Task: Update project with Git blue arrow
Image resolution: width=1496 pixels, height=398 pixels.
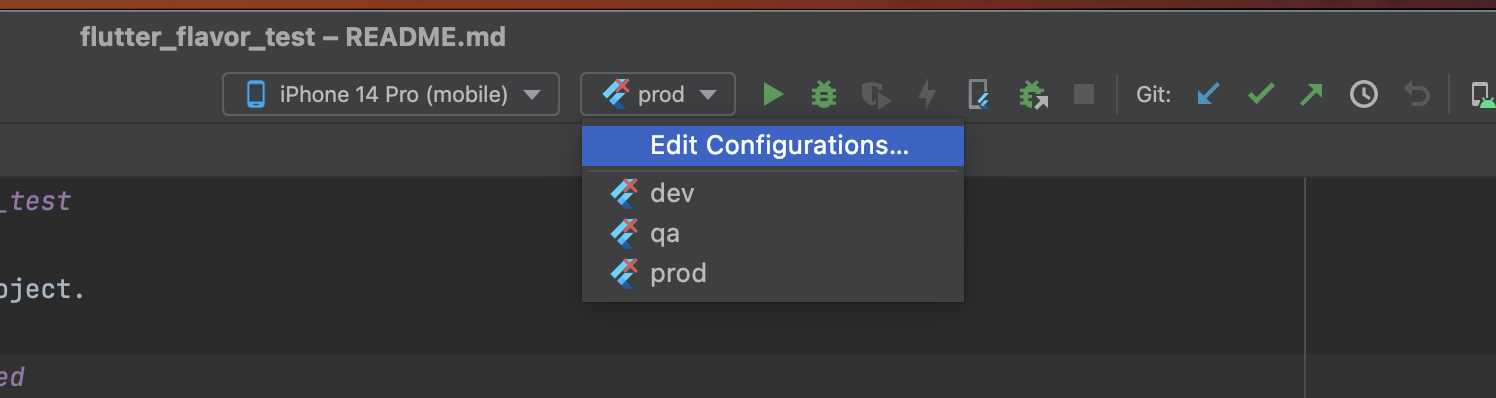Action: (x=1209, y=95)
